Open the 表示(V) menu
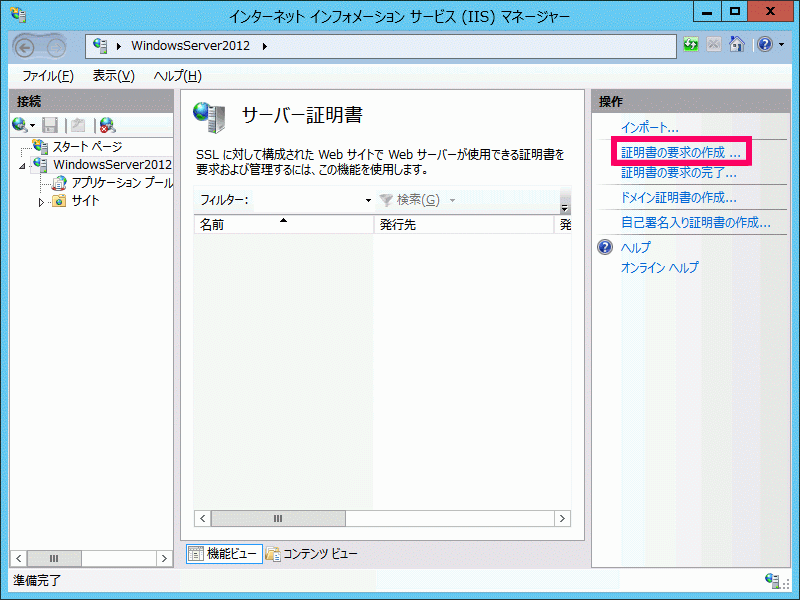This screenshot has height=600, width=800. click(113, 76)
